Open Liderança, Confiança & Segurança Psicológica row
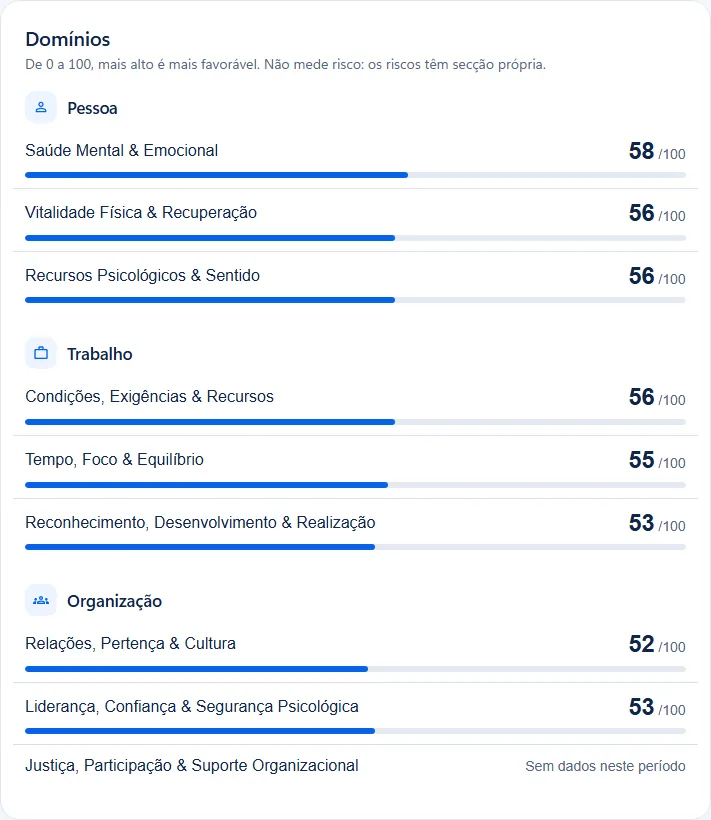Image resolution: width=711 pixels, height=820 pixels. tap(356, 714)
